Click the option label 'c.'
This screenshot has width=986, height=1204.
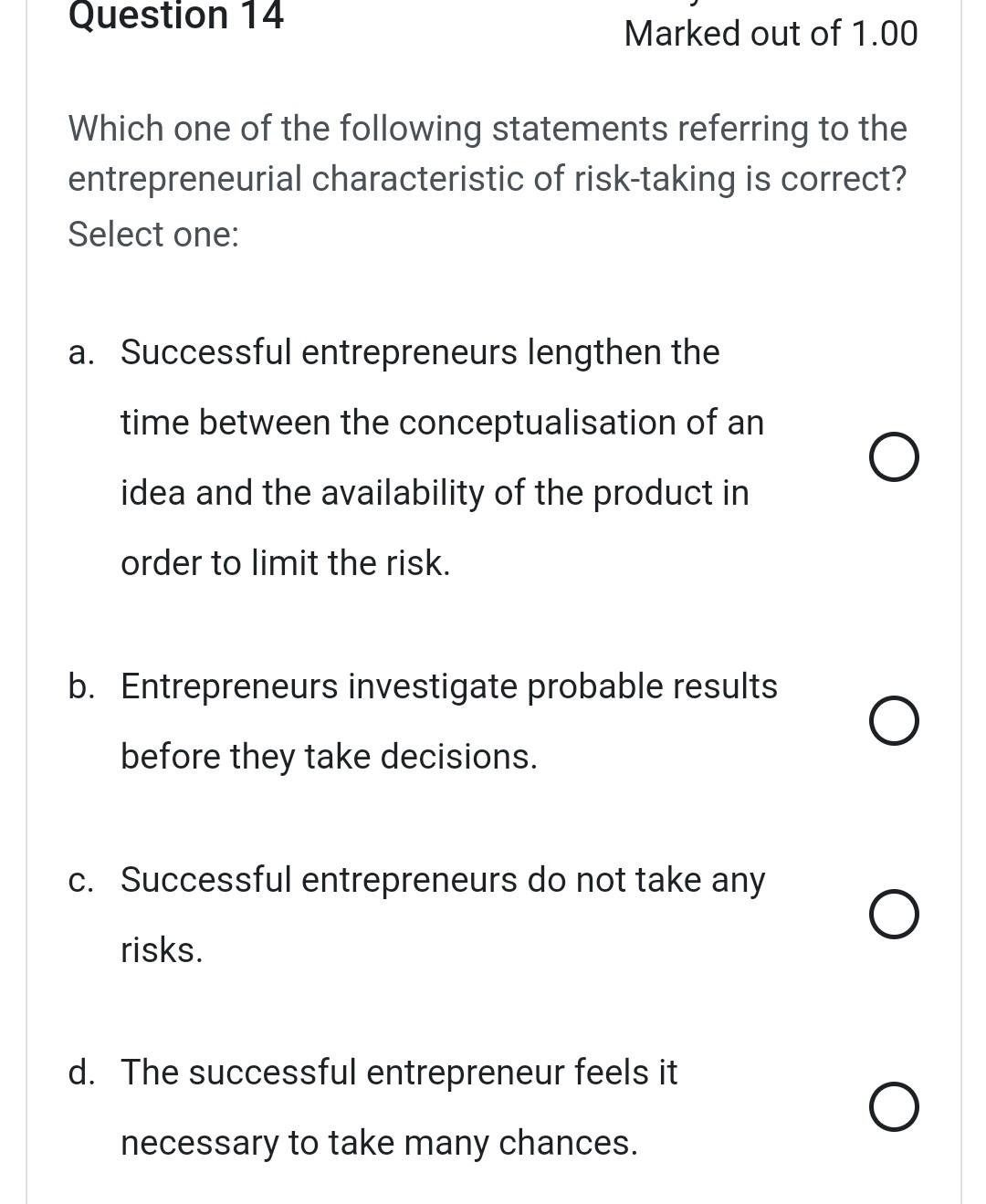[82, 880]
